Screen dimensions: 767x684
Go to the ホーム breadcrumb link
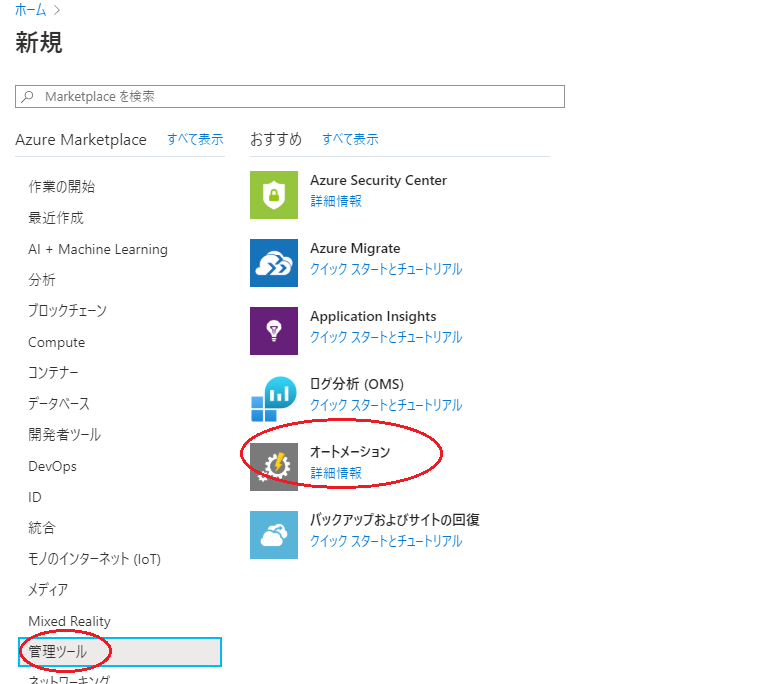tap(30, 10)
